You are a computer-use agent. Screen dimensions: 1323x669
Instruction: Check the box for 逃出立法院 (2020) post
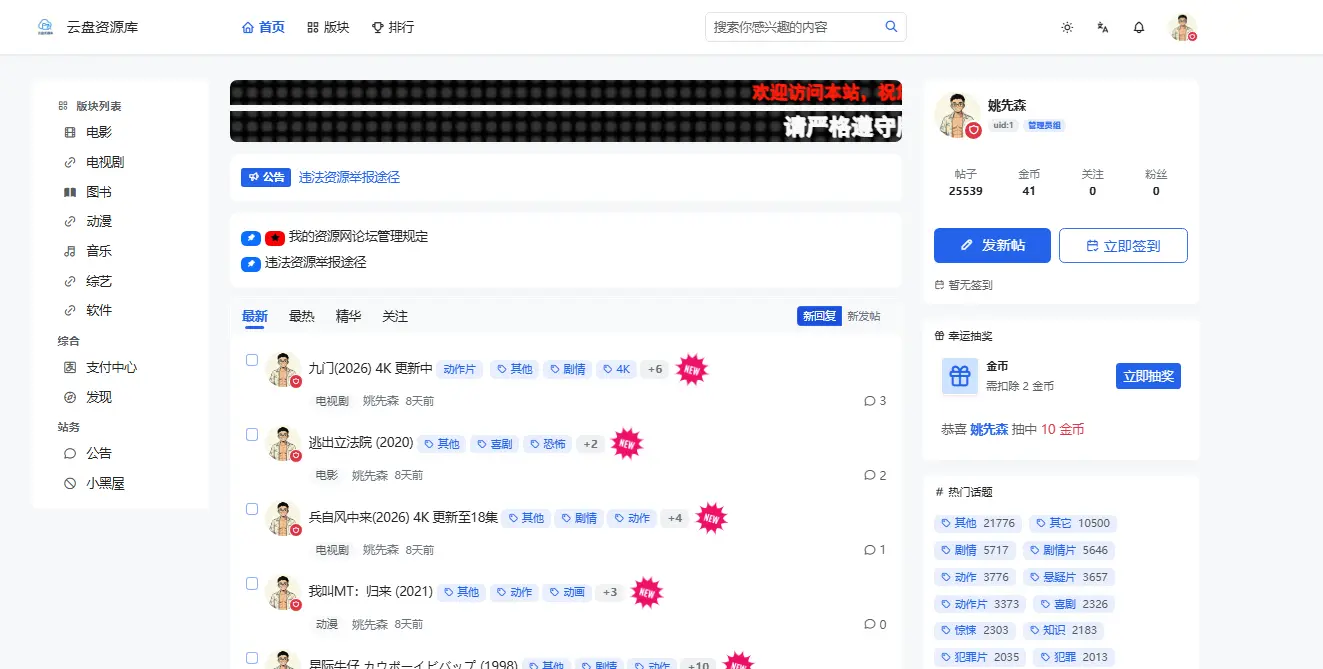pos(252,434)
